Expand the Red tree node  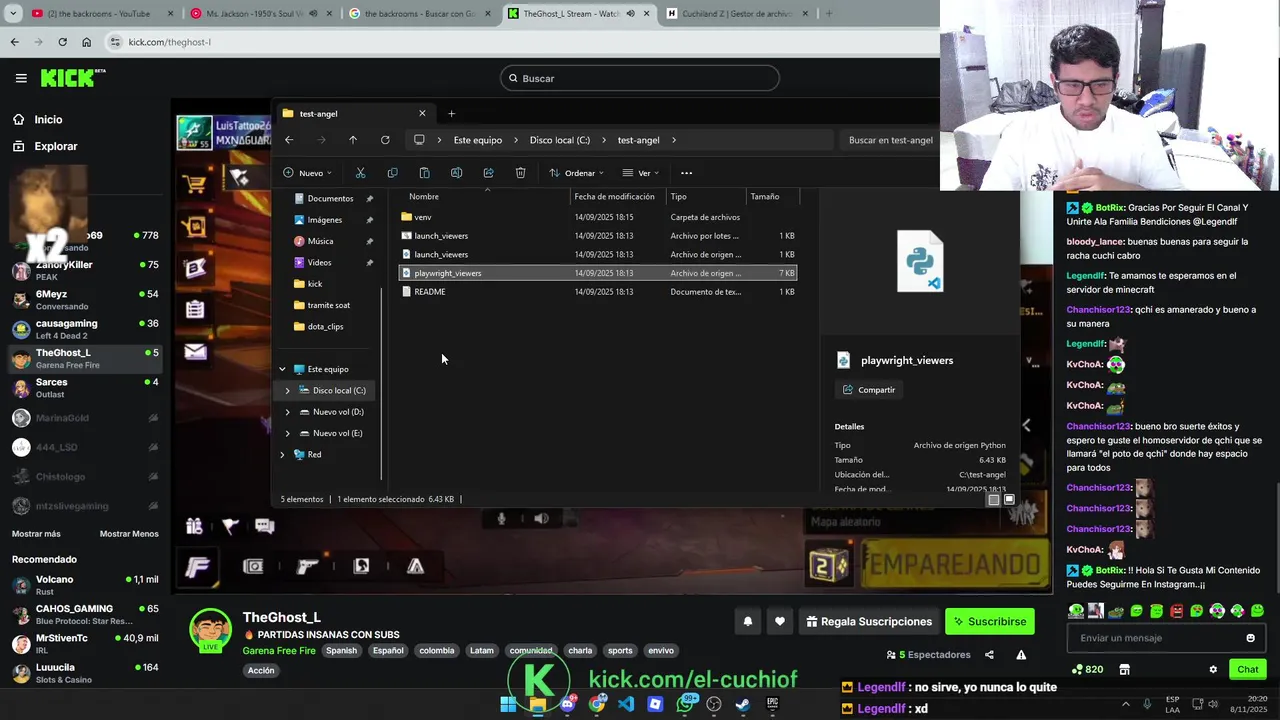coord(282,455)
